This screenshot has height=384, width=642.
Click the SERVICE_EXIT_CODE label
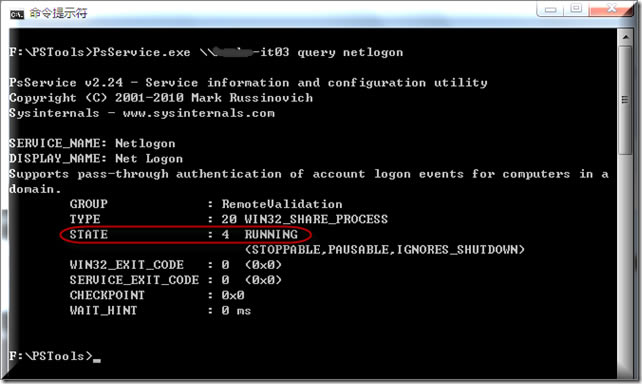coord(134,280)
